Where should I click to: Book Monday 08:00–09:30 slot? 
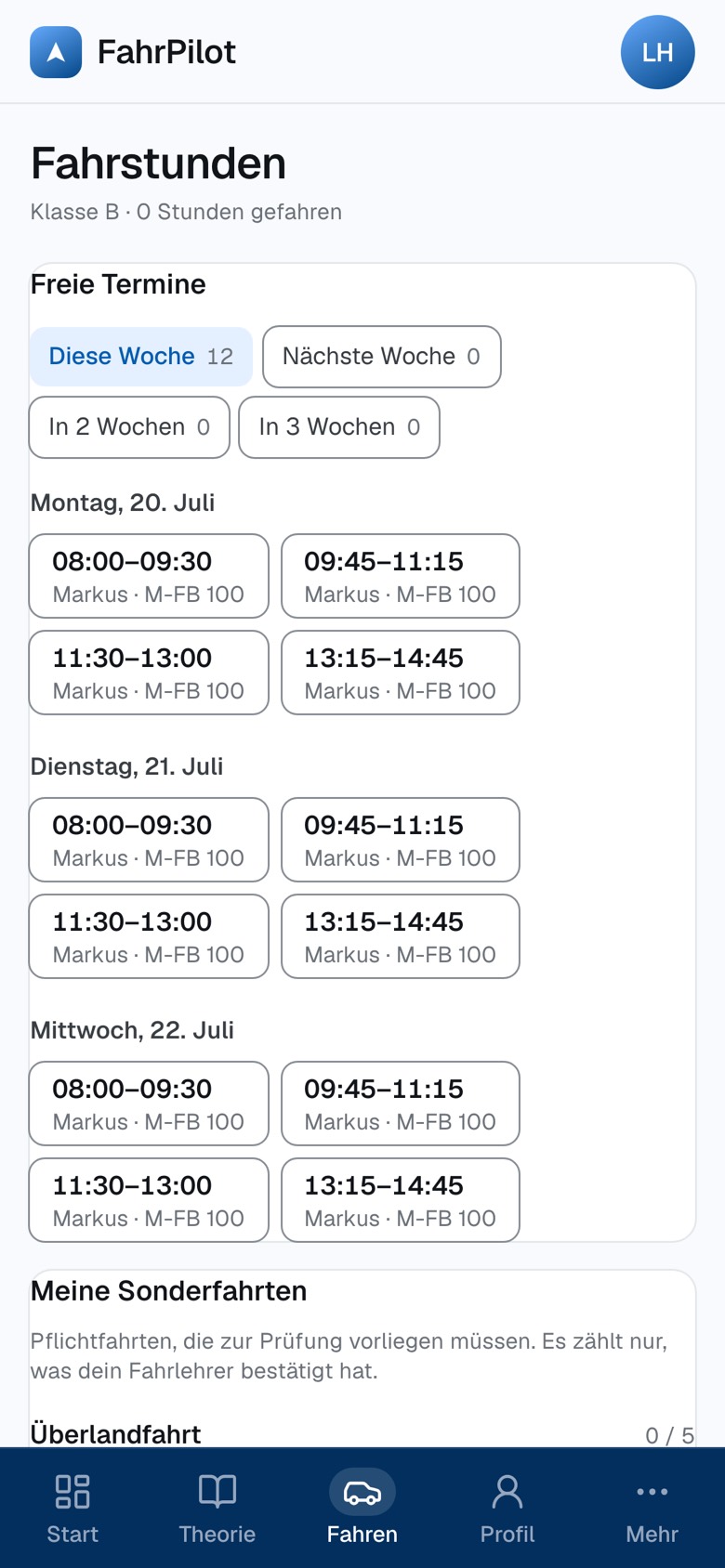(149, 576)
